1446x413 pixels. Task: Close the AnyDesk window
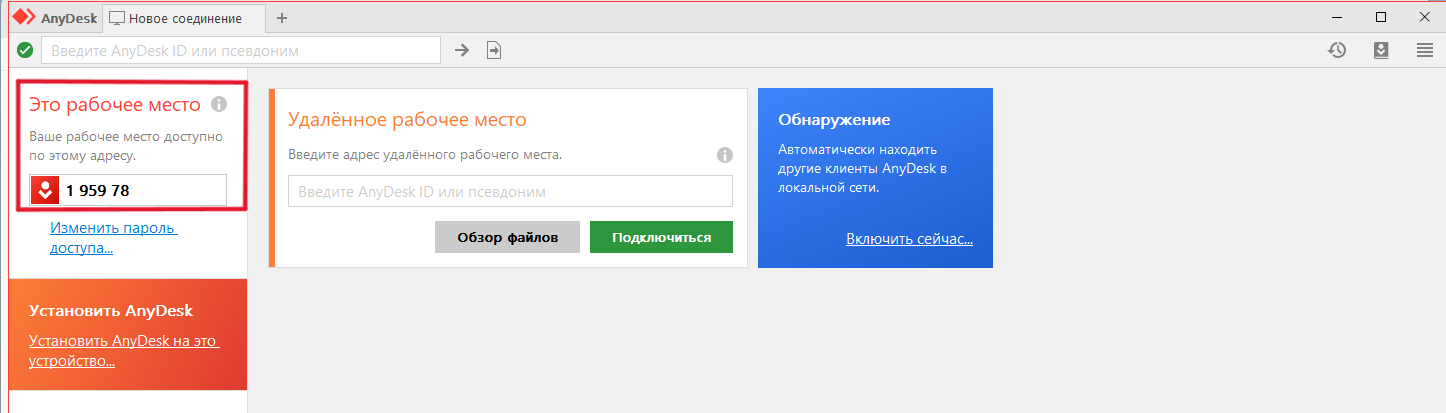tap(1424, 17)
